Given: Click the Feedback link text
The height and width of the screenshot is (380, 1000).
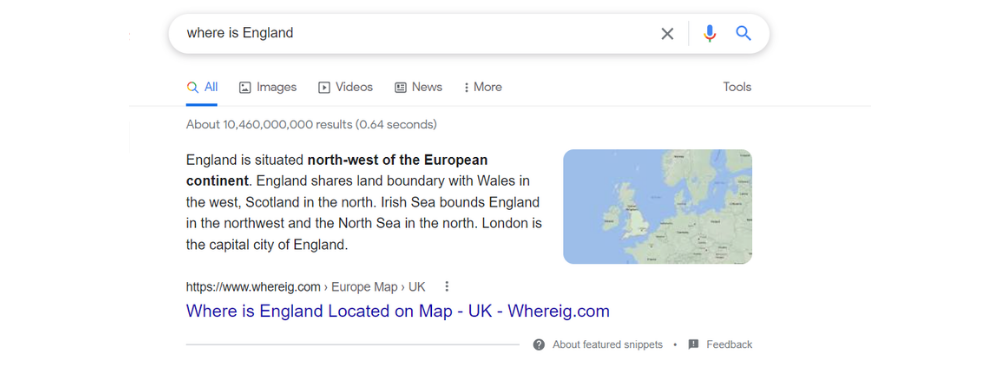Looking at the screenshot, I should (730, 345).
